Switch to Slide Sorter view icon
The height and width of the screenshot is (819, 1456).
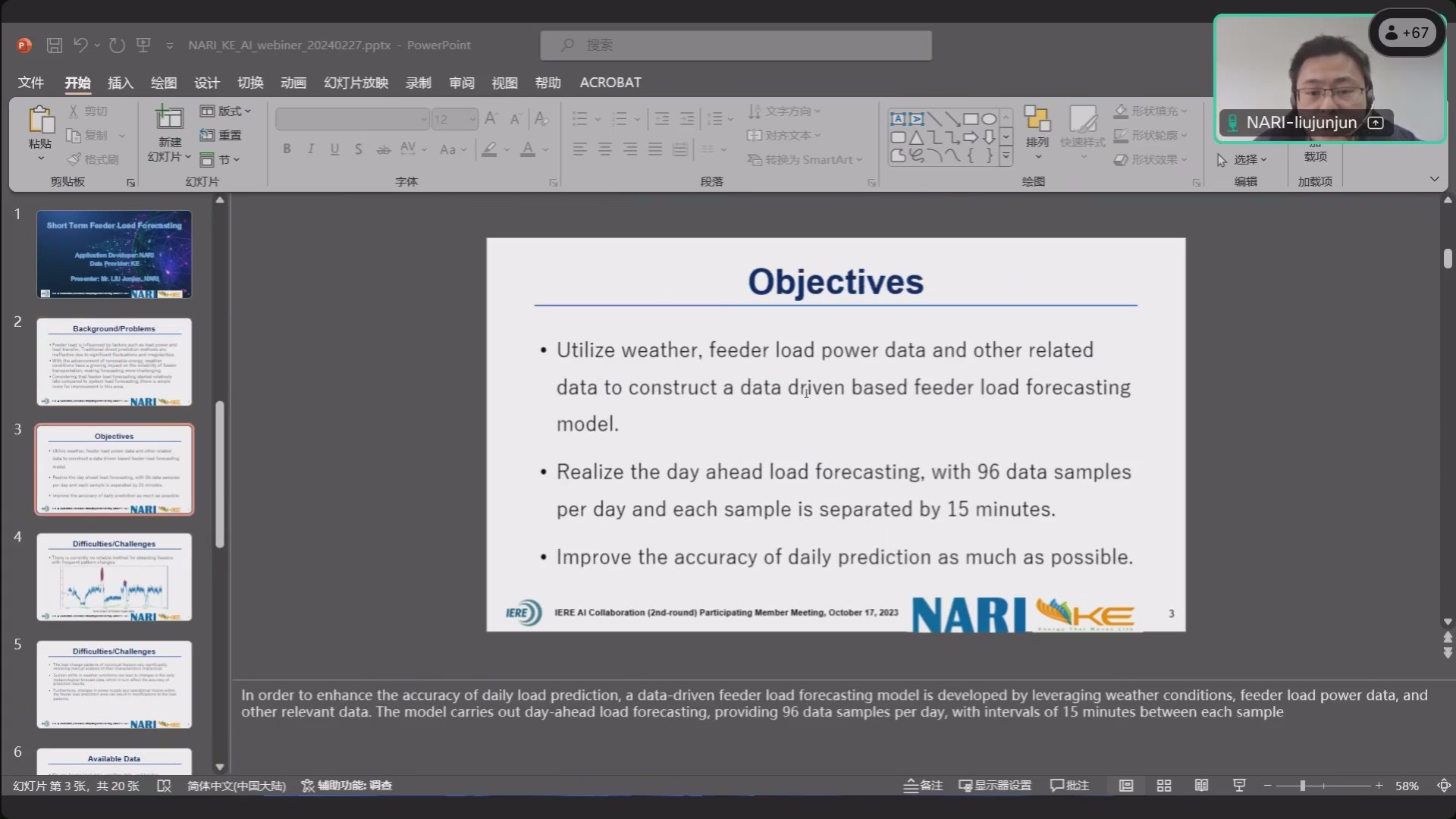[x=1164, y=786]
